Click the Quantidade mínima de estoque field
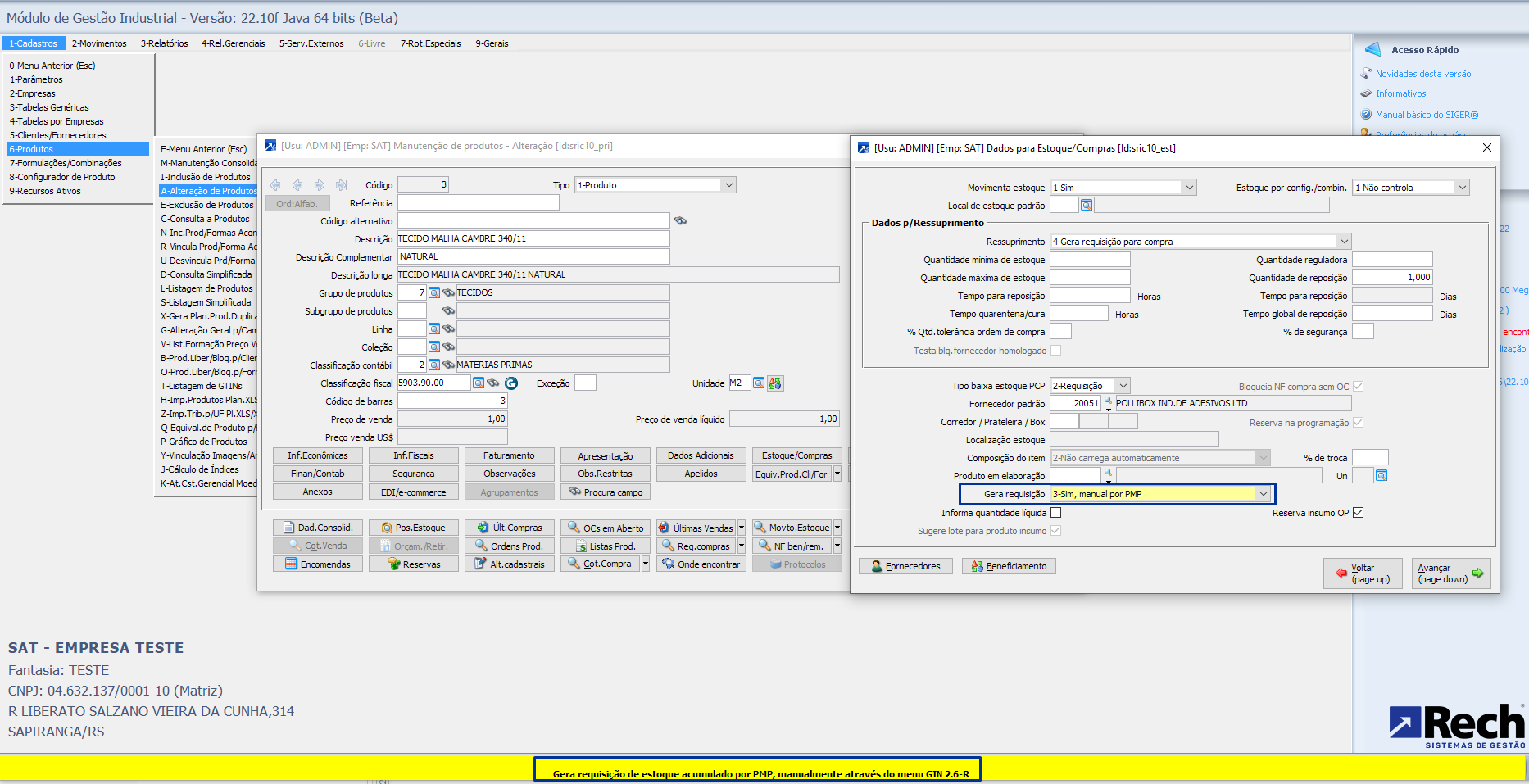 (1090, 260)
